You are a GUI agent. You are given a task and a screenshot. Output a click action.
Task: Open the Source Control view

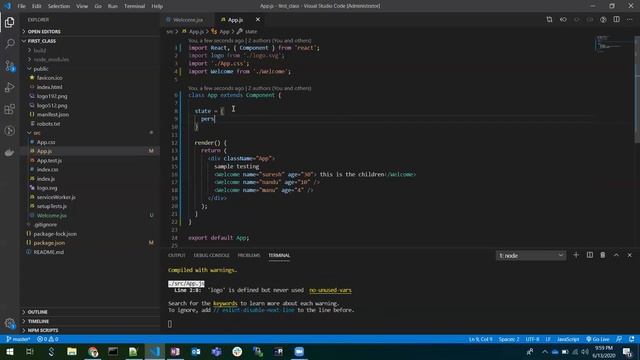9,66
